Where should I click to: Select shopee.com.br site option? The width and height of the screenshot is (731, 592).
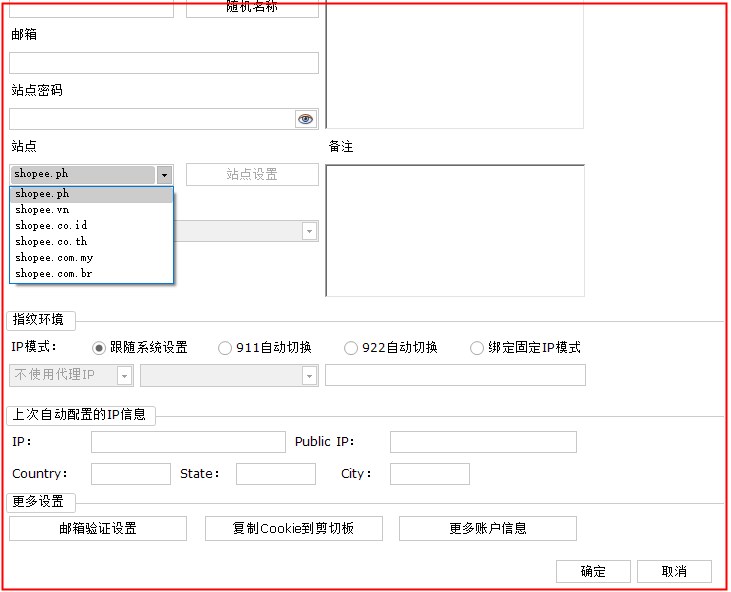click(x=91, y=274)
